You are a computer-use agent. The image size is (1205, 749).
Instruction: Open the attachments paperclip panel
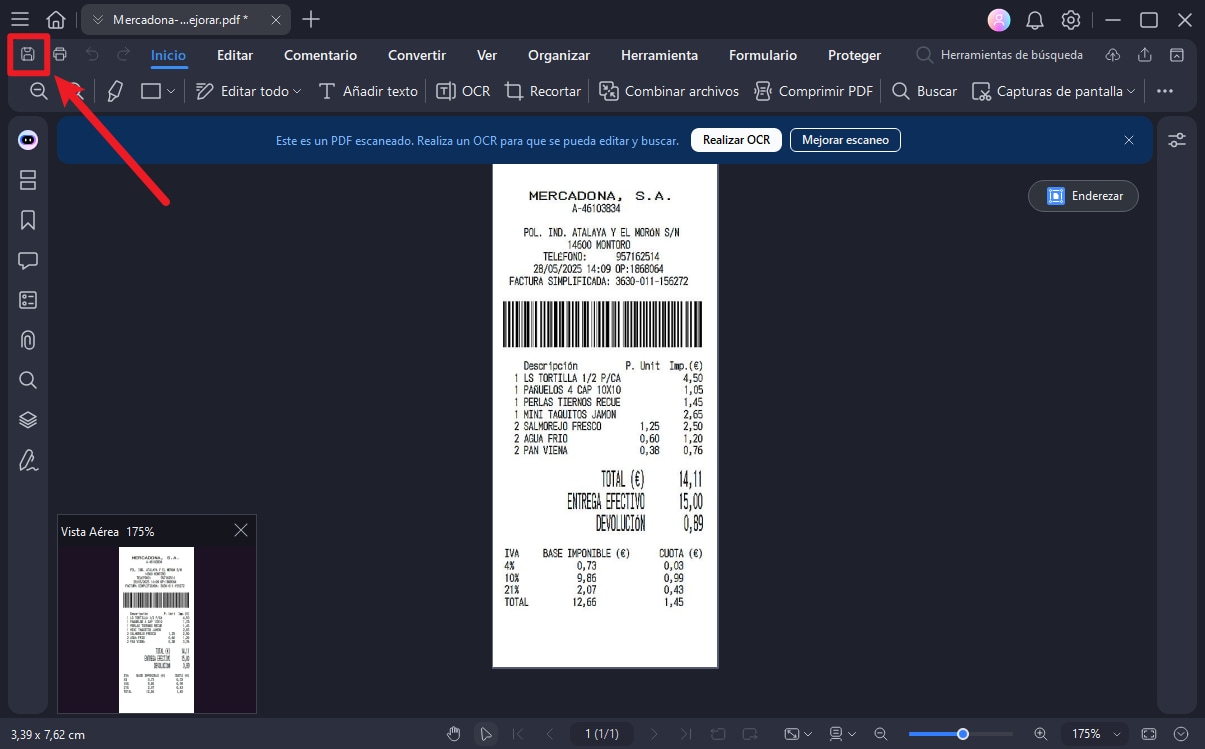click(28, 340)
